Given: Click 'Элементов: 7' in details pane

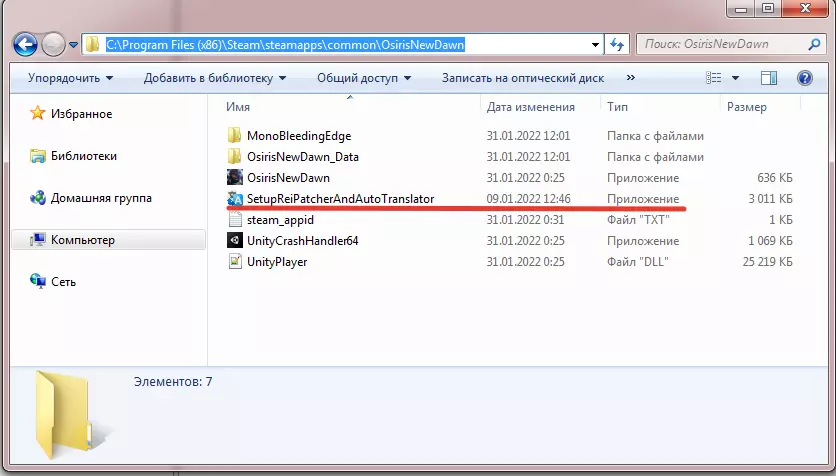Looking at the screenshot, I should pos(173,382).
